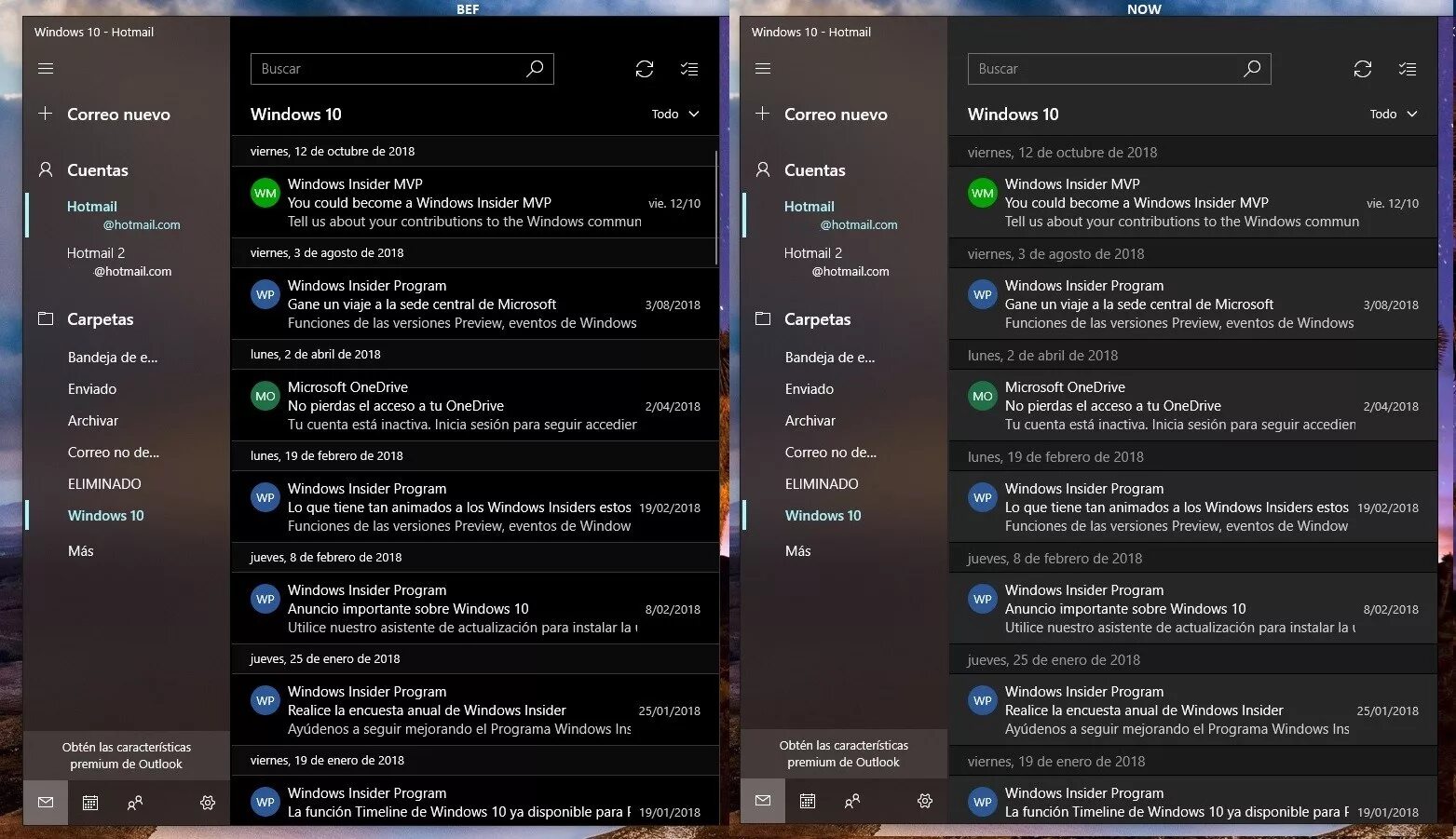This screenshot has width=1456, height=839.
Task: Open 'No pierdas el acceso' email in left window
Action: click(474, 405)
